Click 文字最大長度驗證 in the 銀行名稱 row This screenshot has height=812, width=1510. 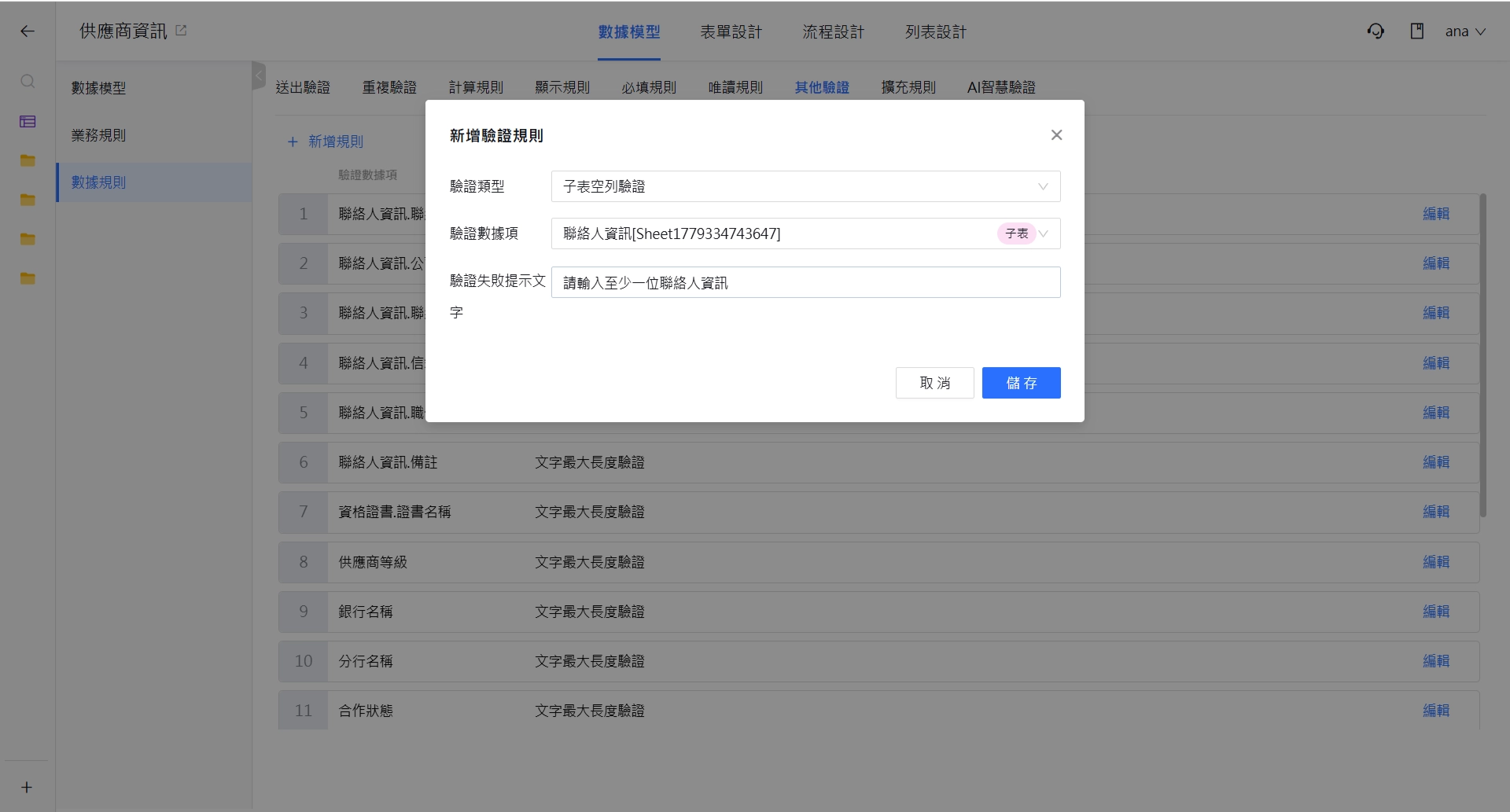590,612
